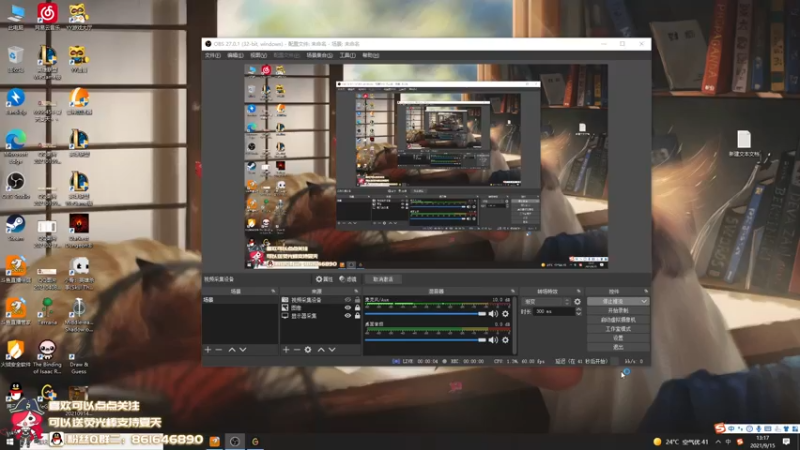Image resolution: width=800 pixels, height=450 pixels.
Task: Open The Binding of Isaac shortcut
Action: click(47, 357)
